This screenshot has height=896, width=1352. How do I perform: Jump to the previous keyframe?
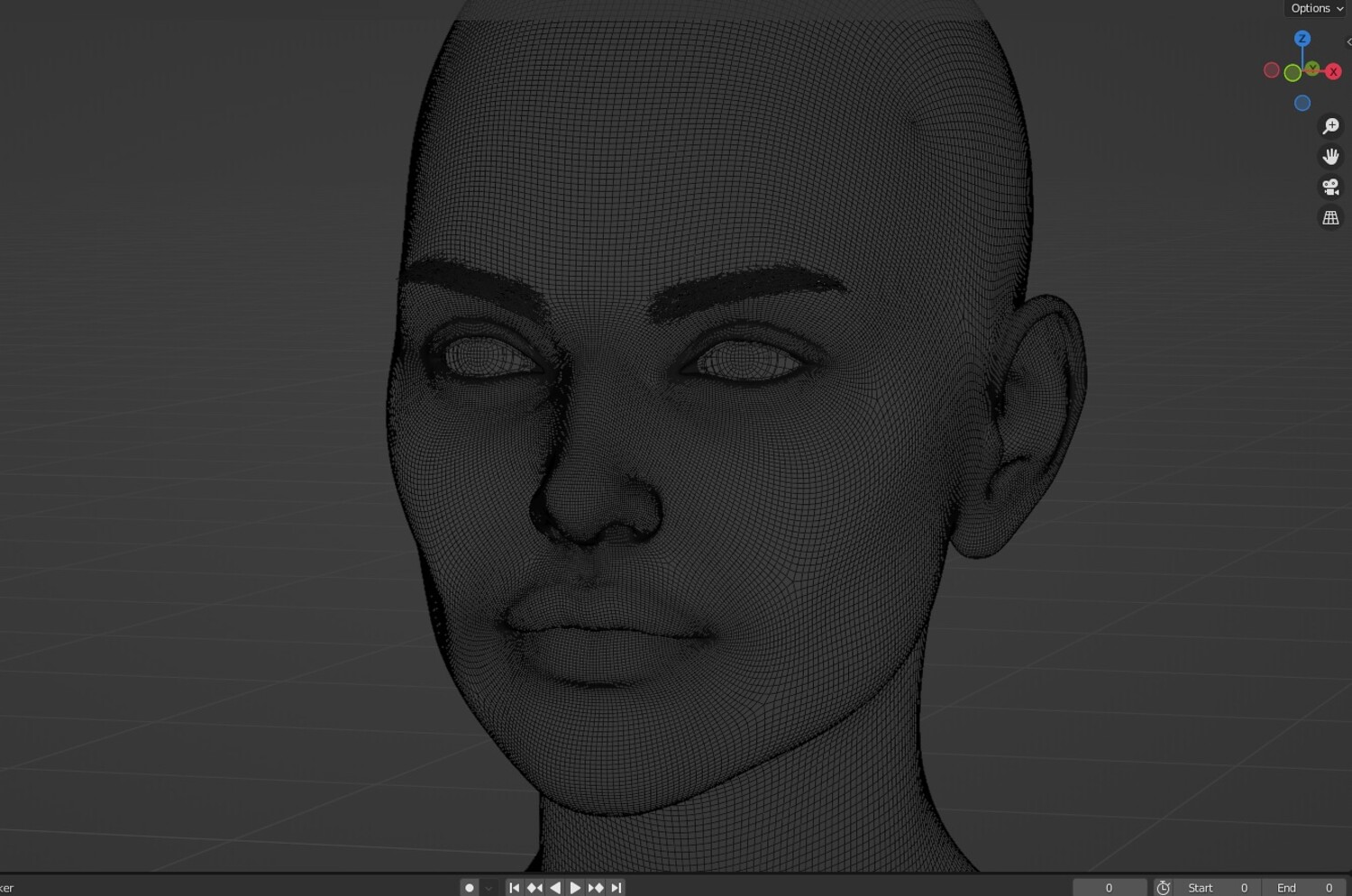[x=534, y=888]
